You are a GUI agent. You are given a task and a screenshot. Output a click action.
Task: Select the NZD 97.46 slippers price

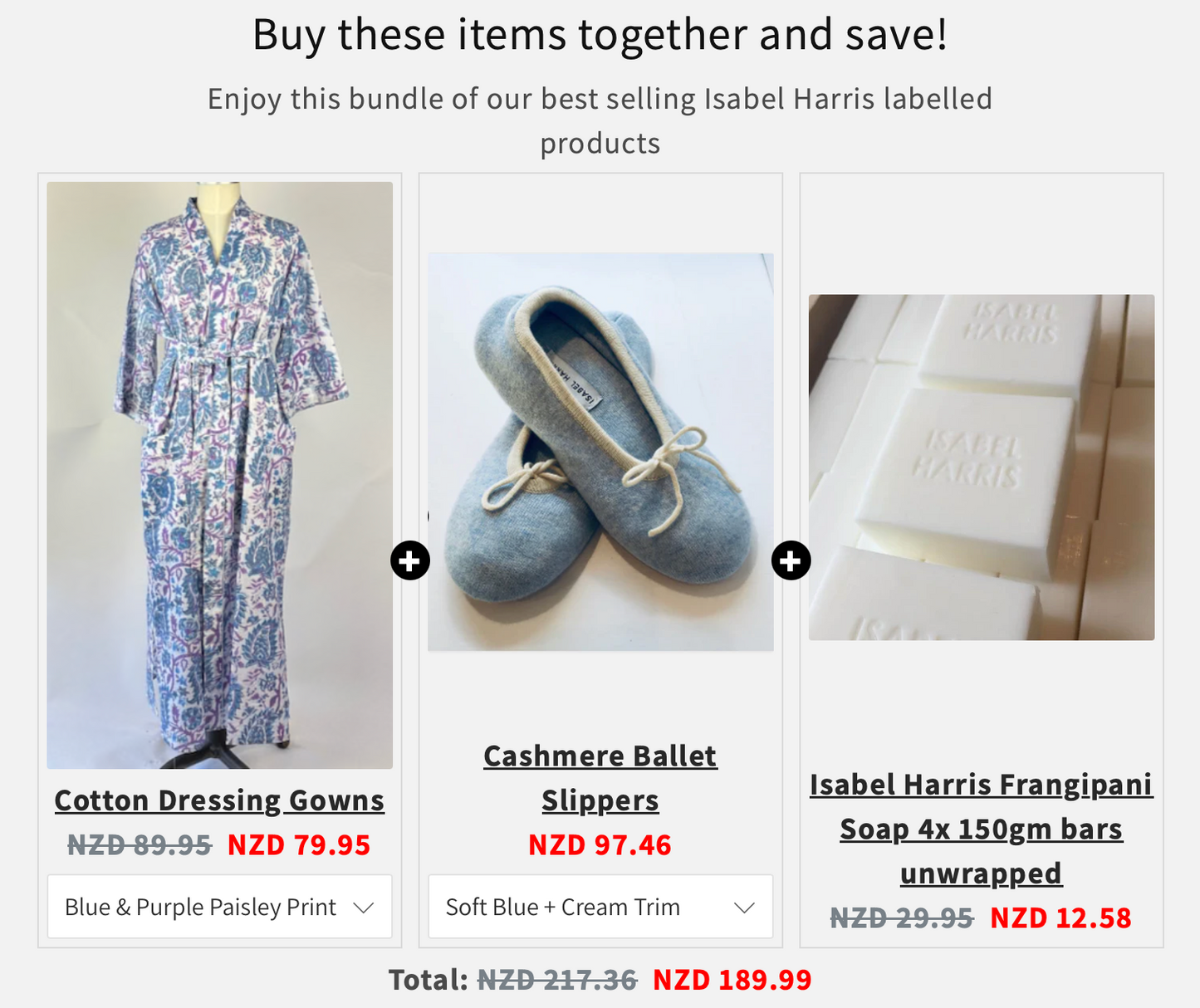(x=600, y=845)
